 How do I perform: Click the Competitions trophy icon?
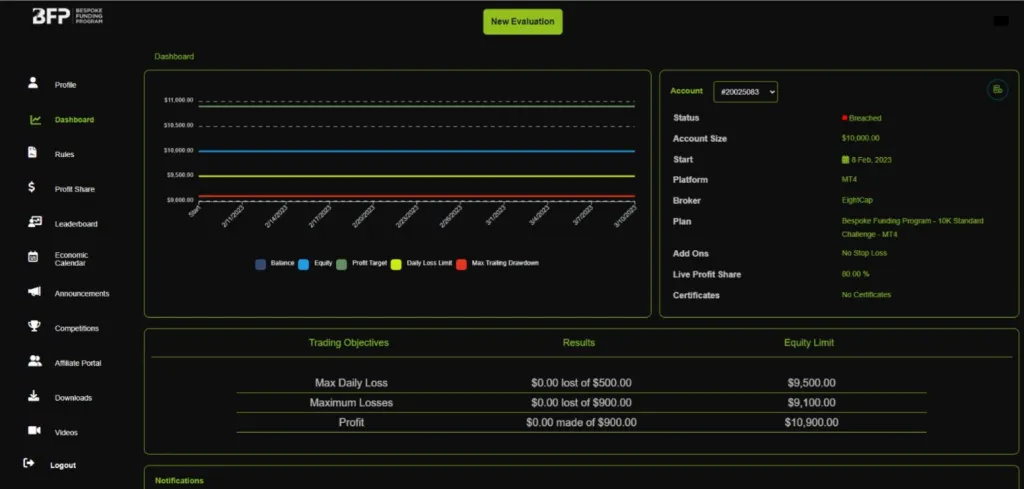pyautogui.click(x=34, y=327)
